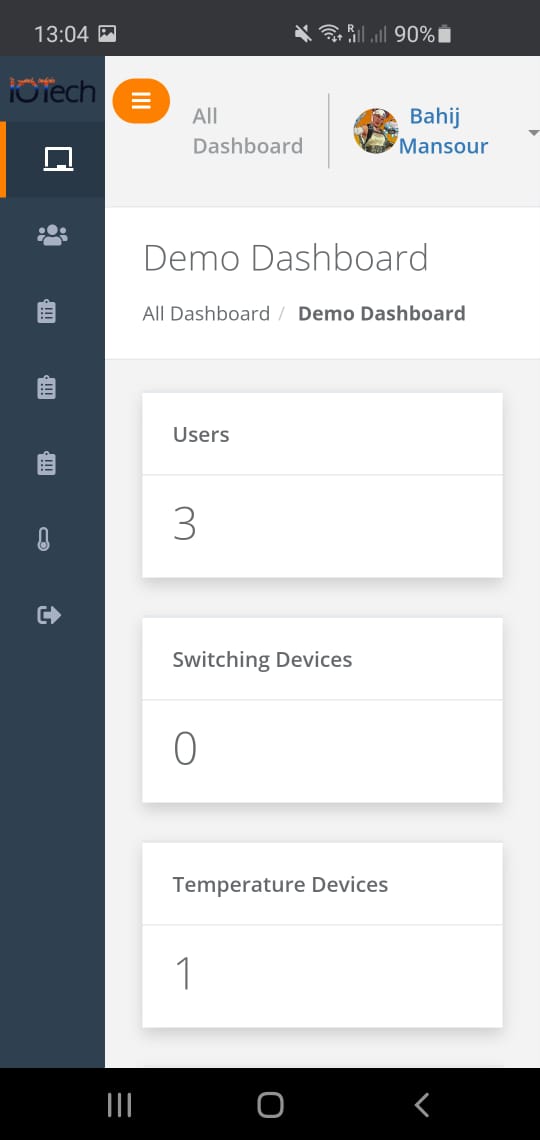Tap the Android back arrow
The image size is (540, 1140).
(422, 1104)
